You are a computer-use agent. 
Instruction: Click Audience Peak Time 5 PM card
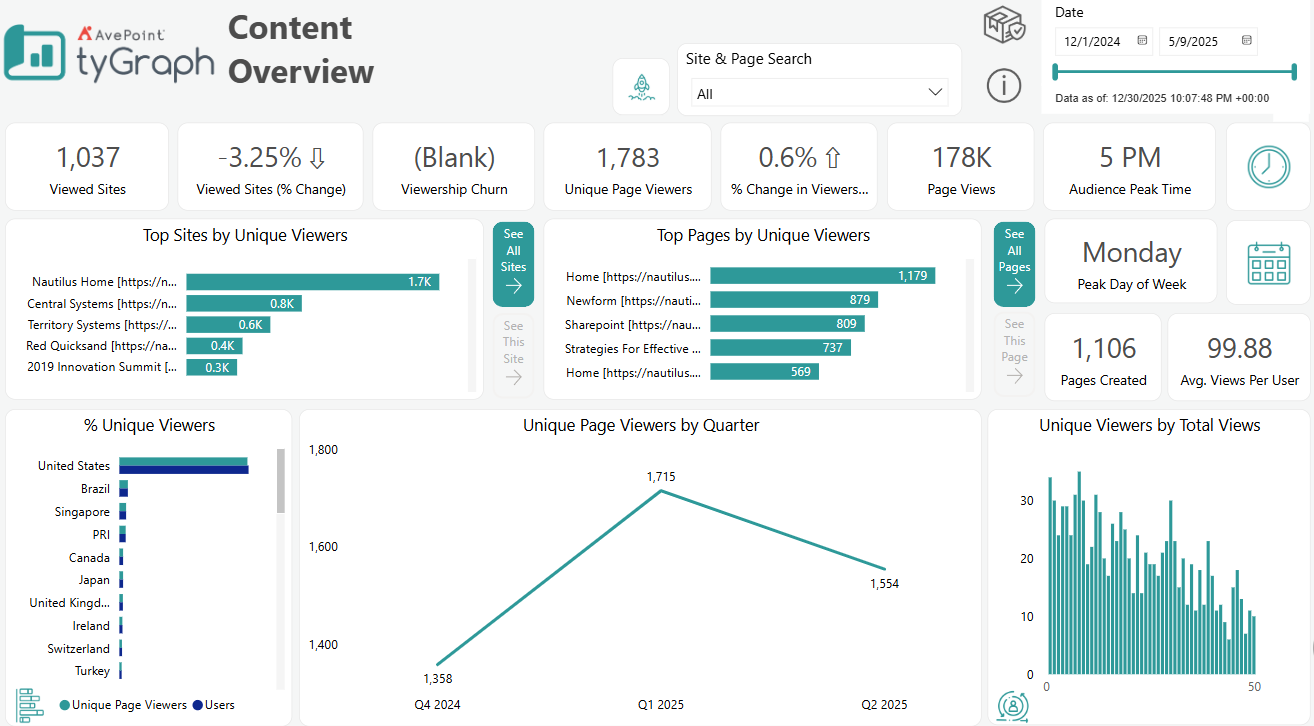tap(1130, 166)
